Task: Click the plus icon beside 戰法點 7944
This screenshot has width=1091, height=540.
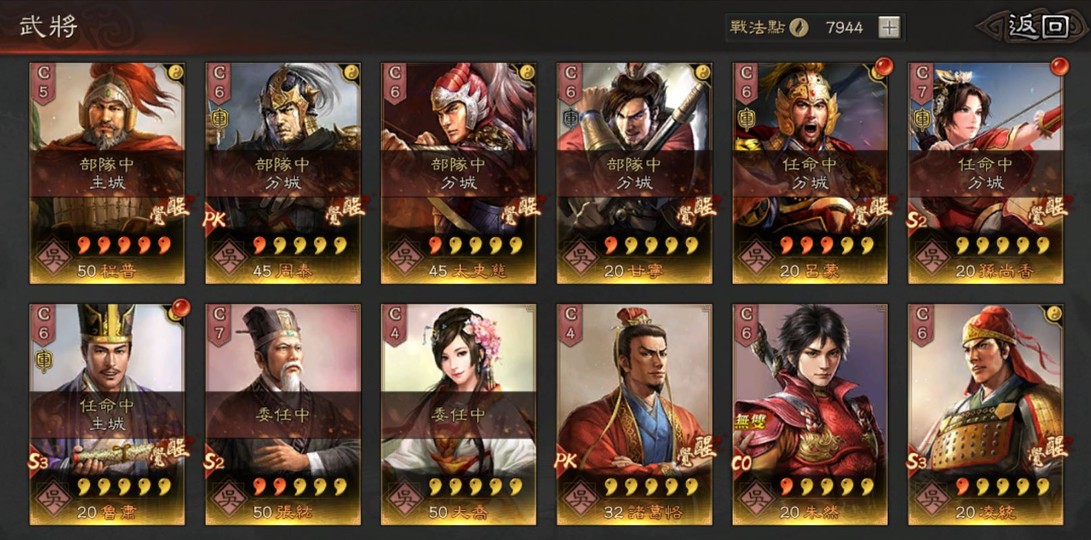Action: click(889, 28)
